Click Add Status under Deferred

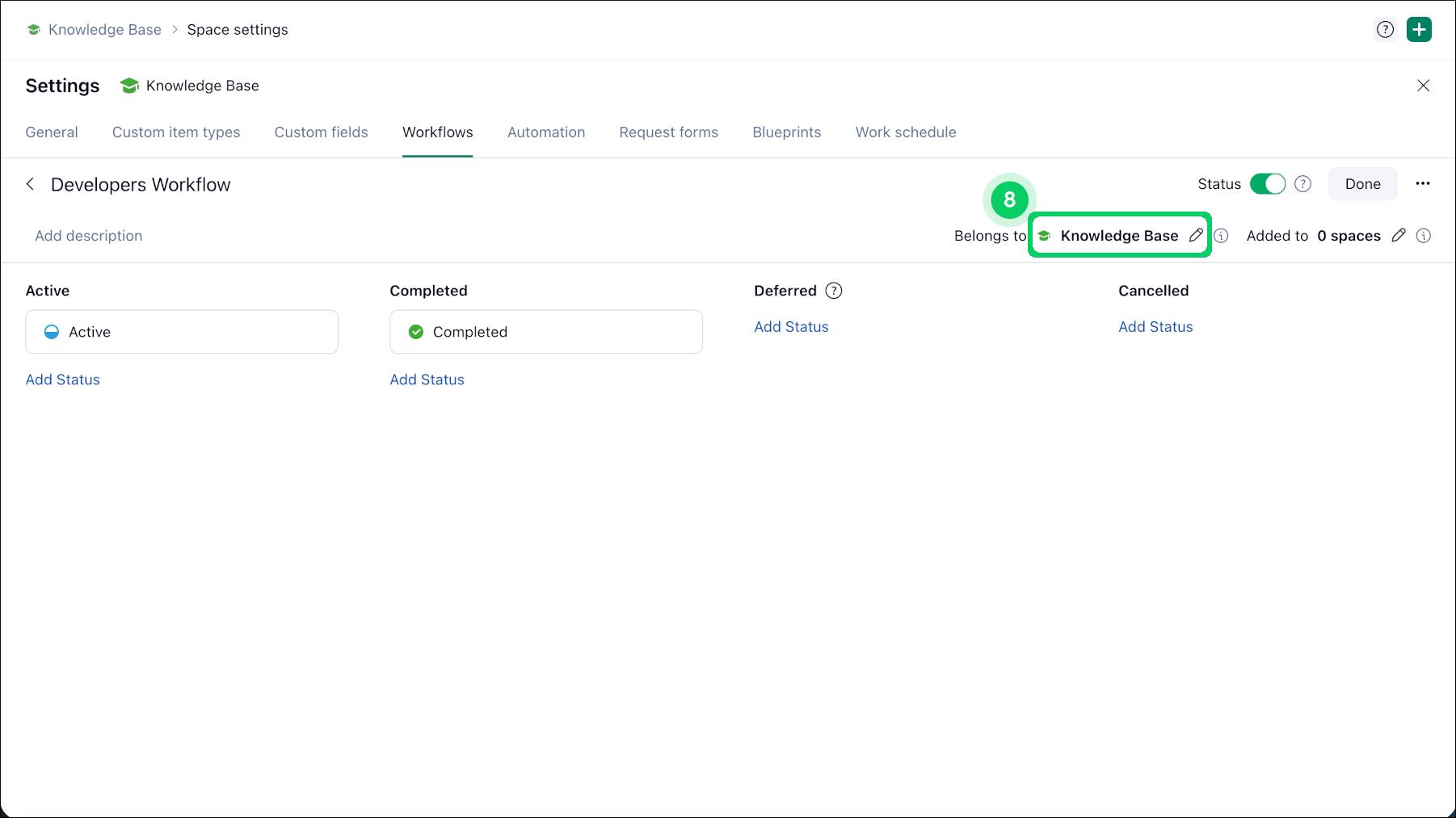pyautogui.click(x=791, y=327)
